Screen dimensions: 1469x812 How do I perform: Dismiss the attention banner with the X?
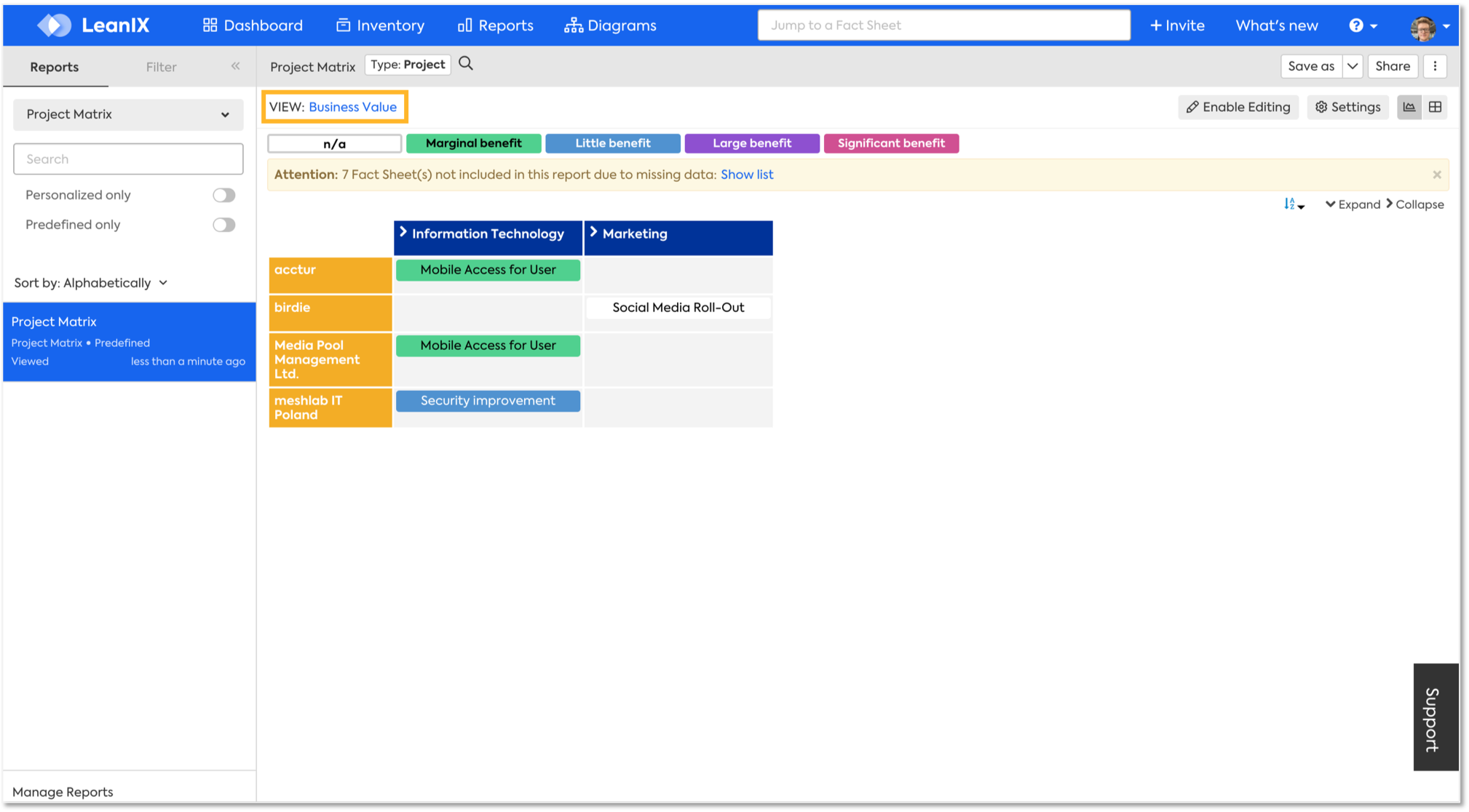click(x=1436, y=175)
